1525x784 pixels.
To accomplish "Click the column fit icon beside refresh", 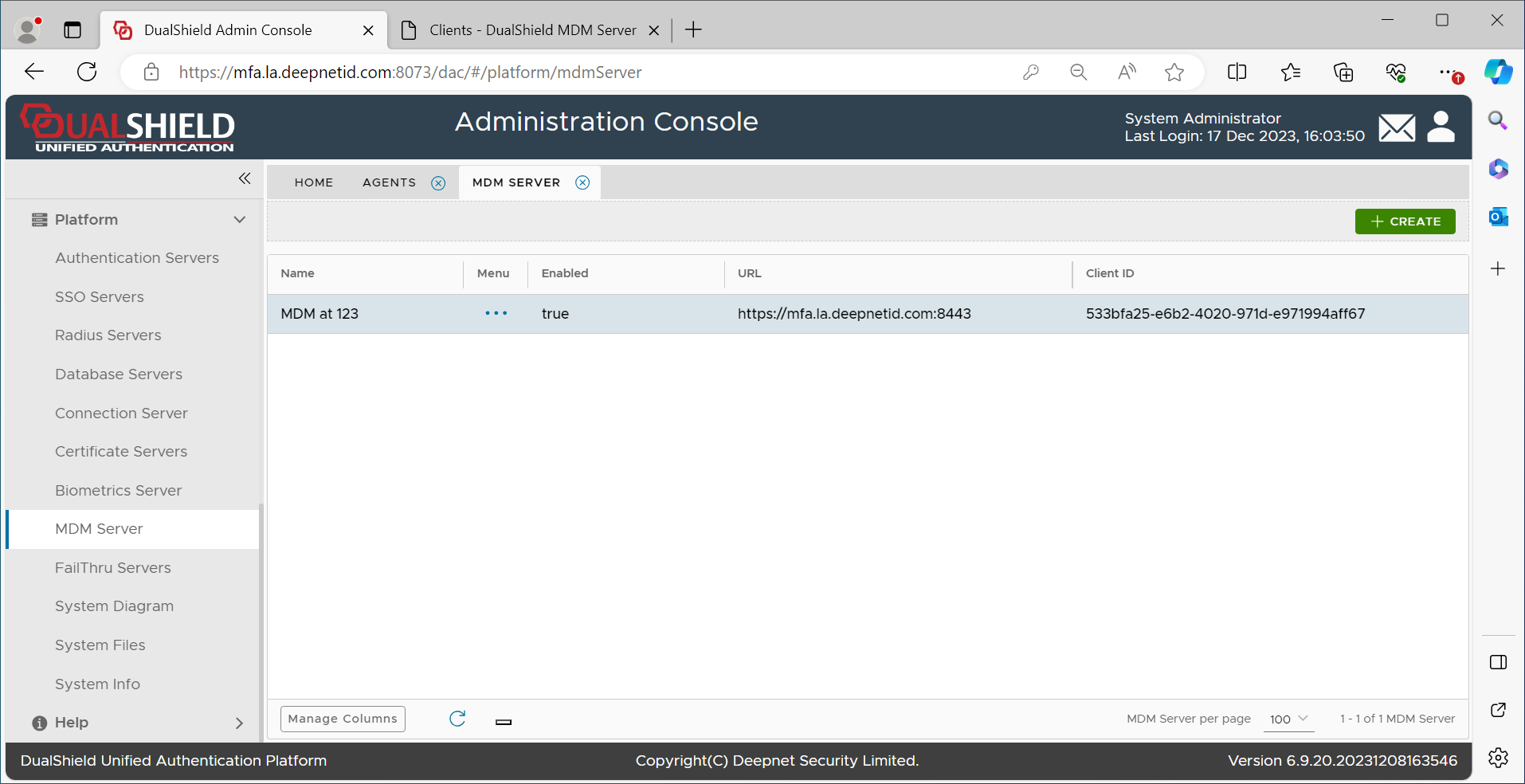I will [x=504, y=722].
